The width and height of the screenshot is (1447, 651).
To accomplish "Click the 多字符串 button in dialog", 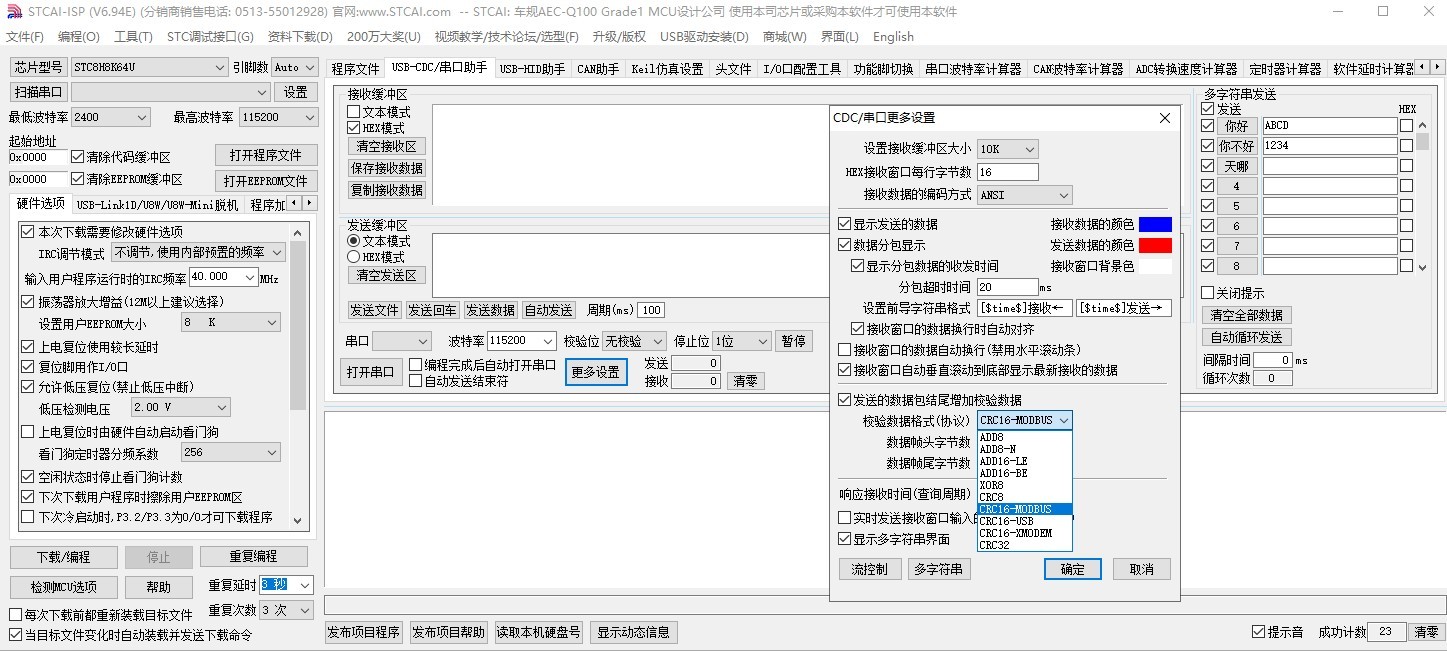I will click(x=939, y=569).
